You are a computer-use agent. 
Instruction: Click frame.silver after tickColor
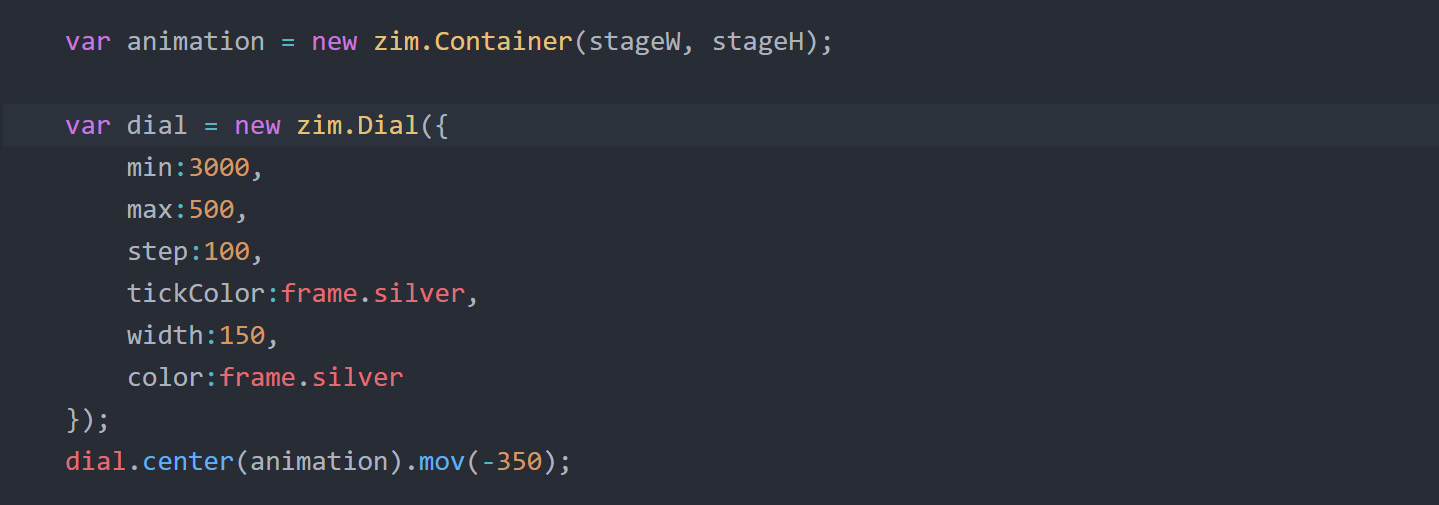click(x=373, y=294)
